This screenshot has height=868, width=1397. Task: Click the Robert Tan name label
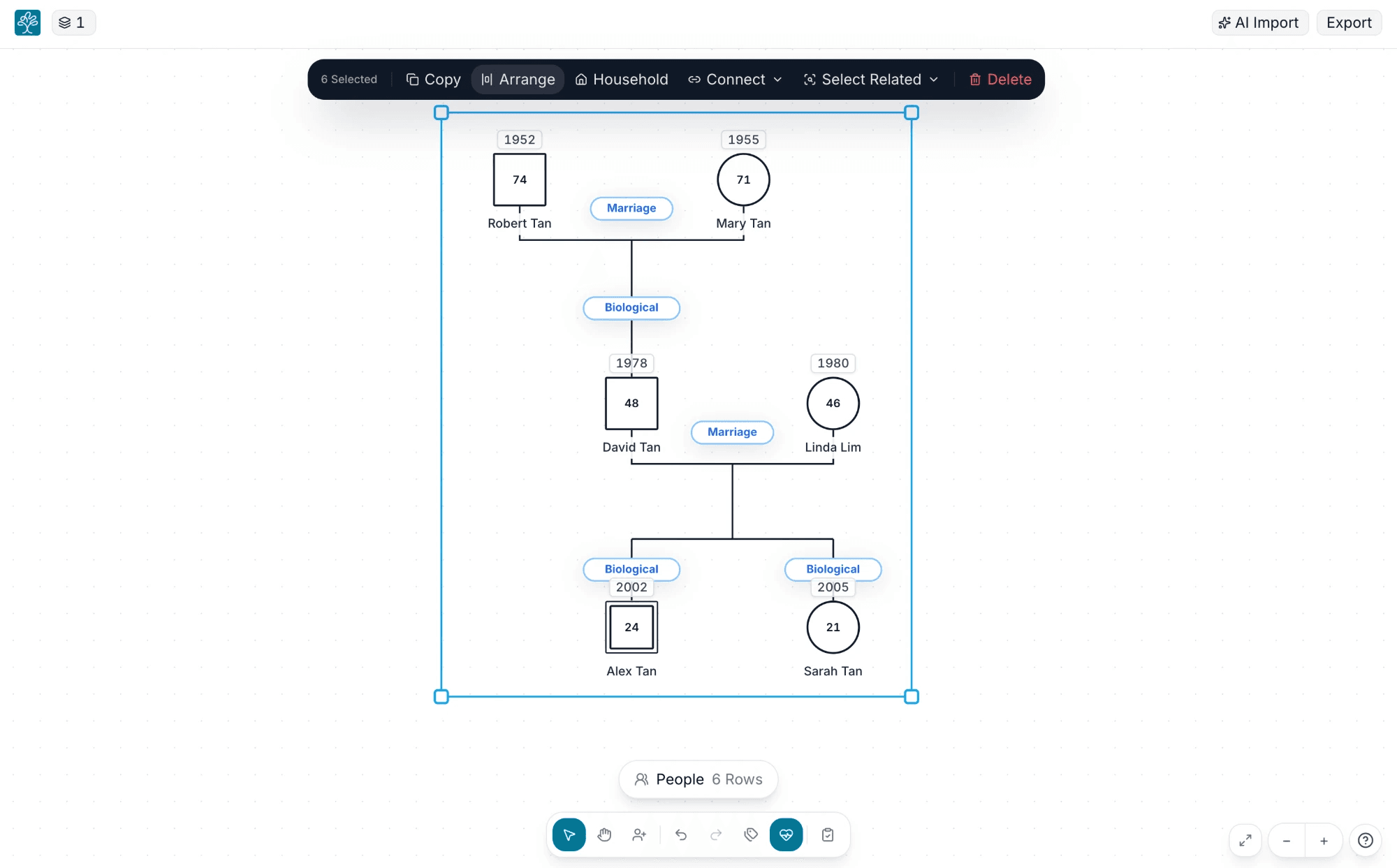(x=520, y=223)
